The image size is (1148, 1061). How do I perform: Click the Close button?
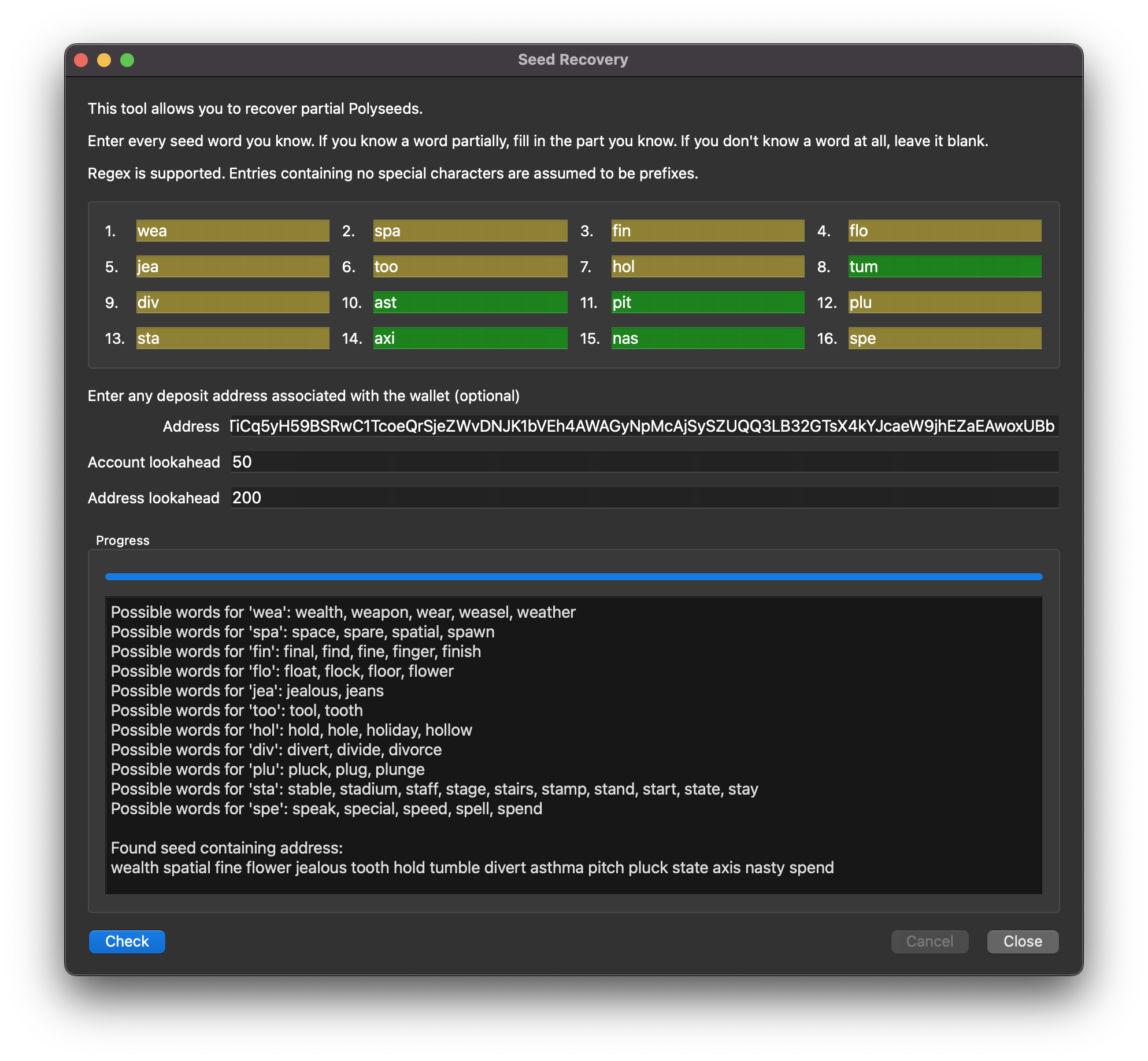(1023, 941)
